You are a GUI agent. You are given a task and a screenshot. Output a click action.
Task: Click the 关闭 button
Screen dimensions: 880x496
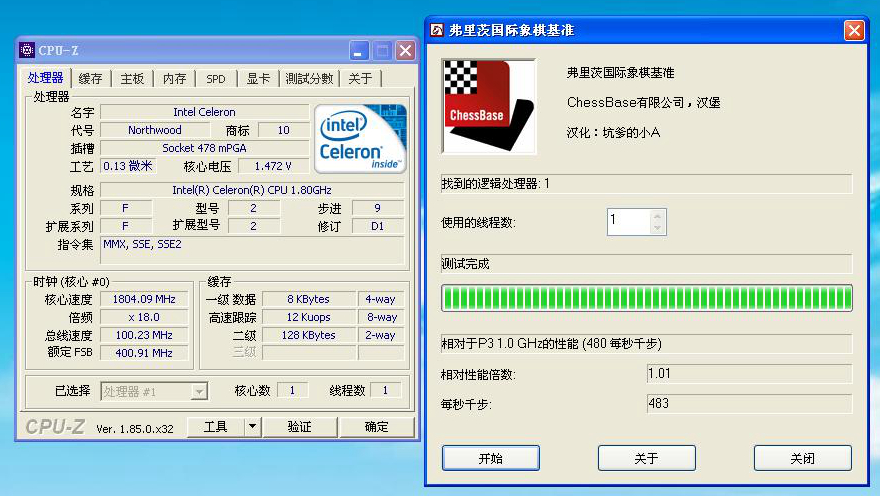click(803, 458)
